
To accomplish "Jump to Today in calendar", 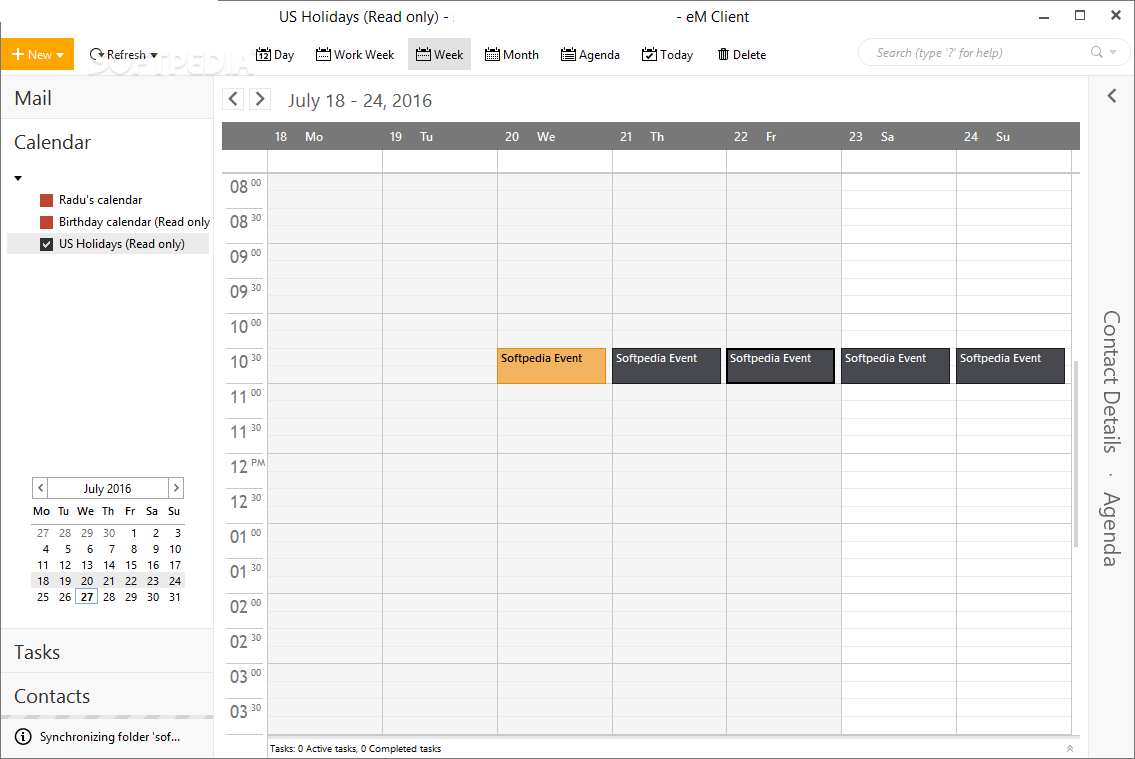I will [667, 54].
